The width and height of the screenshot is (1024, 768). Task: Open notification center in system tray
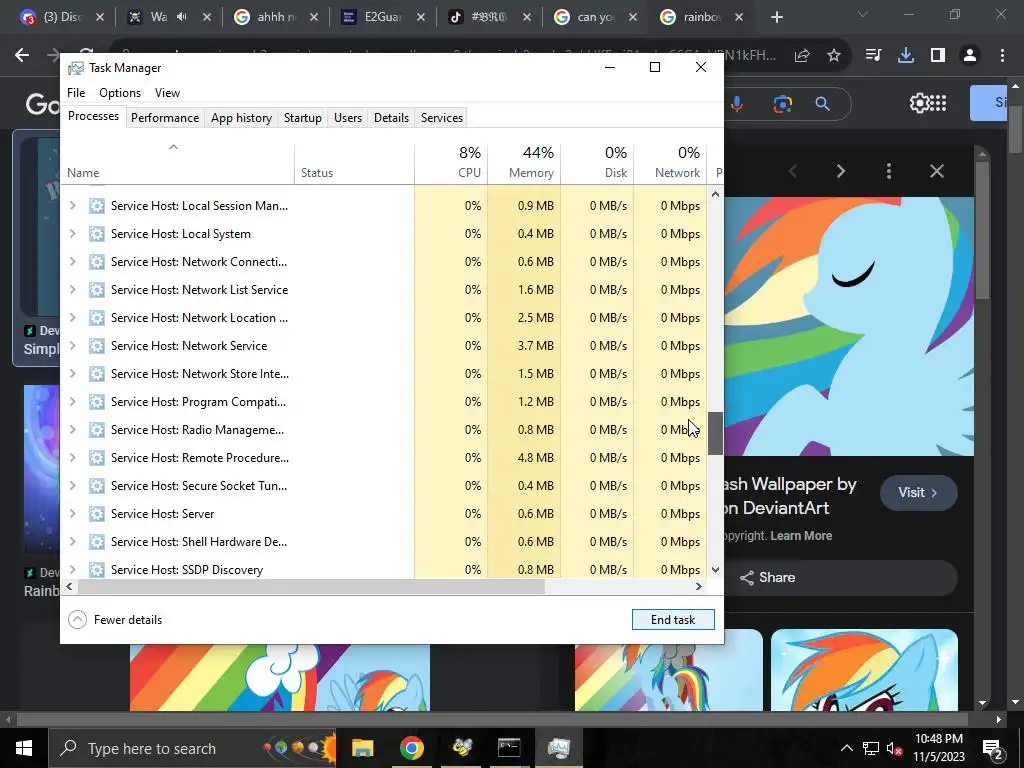pyautogui.click(x=992, y=748)
